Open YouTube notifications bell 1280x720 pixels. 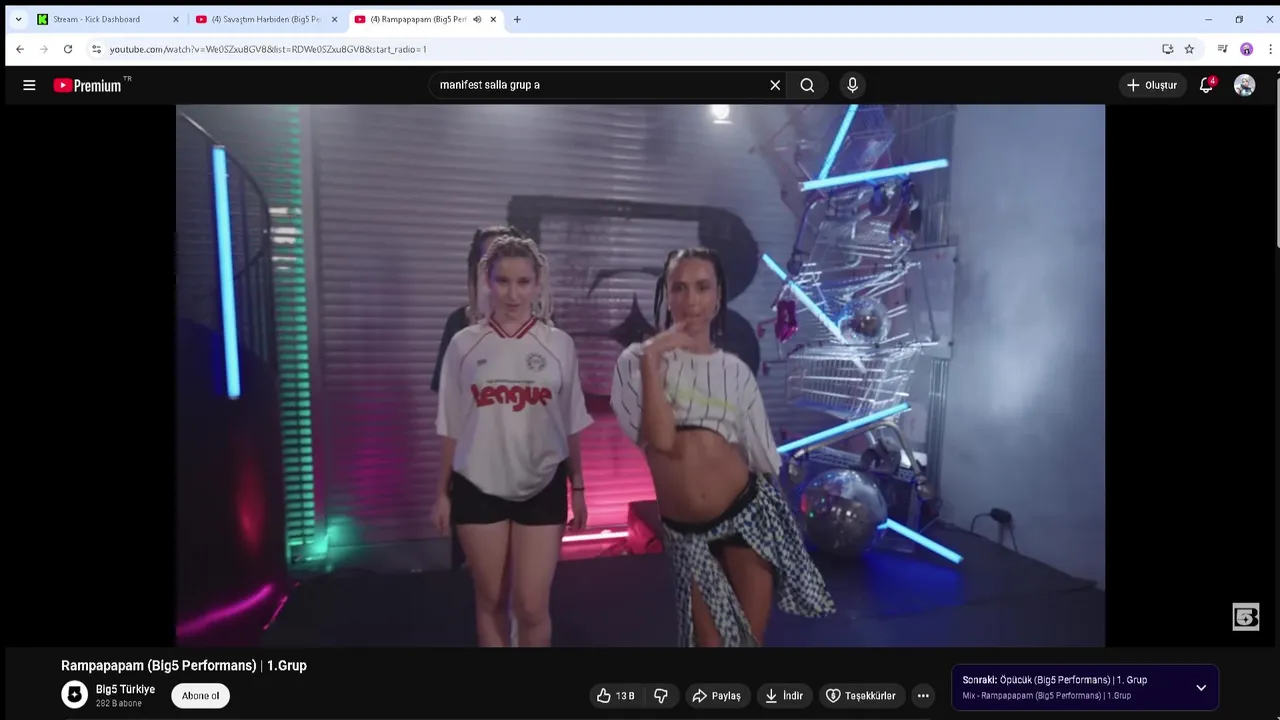[1206, 85]
